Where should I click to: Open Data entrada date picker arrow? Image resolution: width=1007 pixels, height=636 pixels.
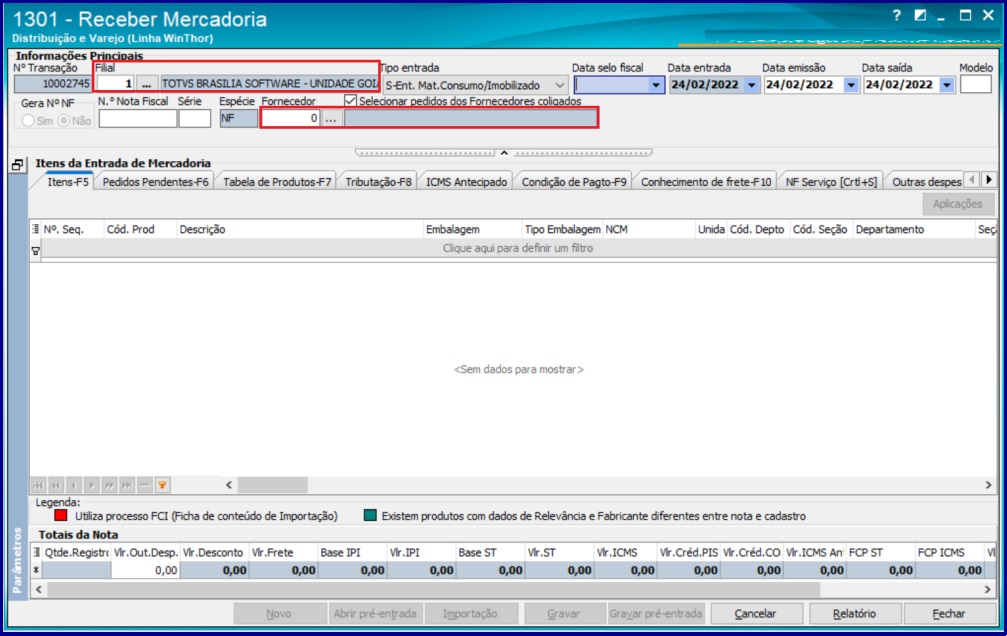tap(752, 85)
